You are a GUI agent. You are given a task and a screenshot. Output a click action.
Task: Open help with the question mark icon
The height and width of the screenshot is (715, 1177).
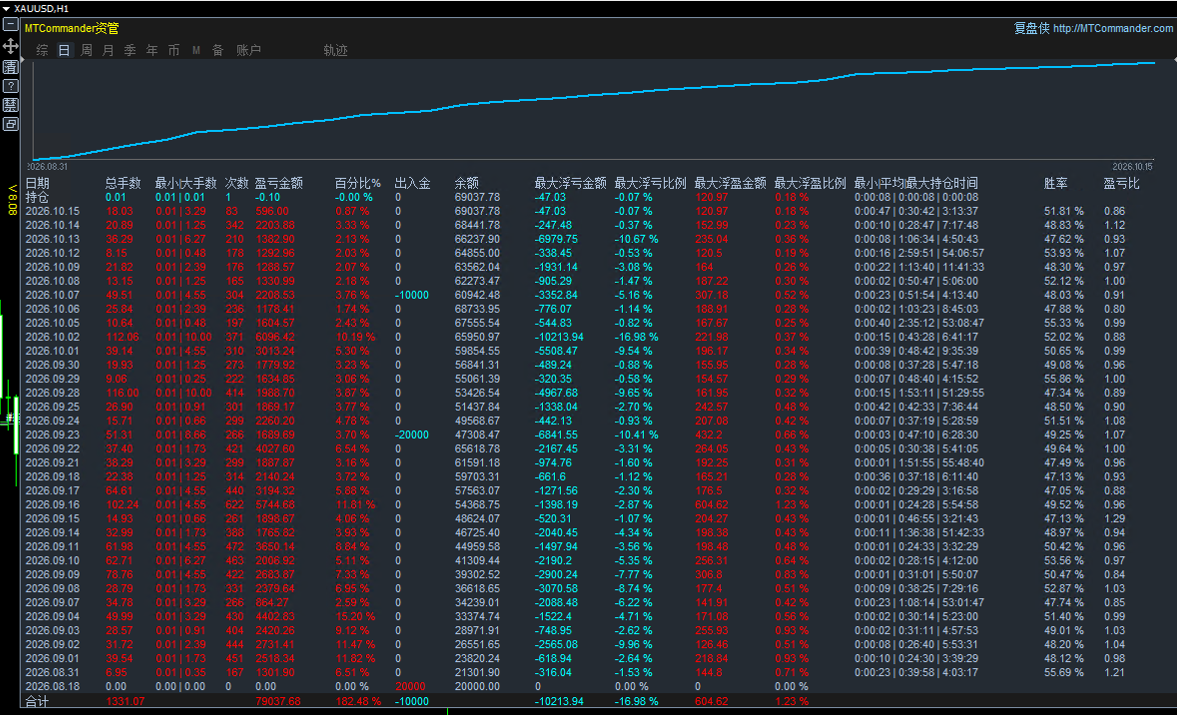point(11,86)
